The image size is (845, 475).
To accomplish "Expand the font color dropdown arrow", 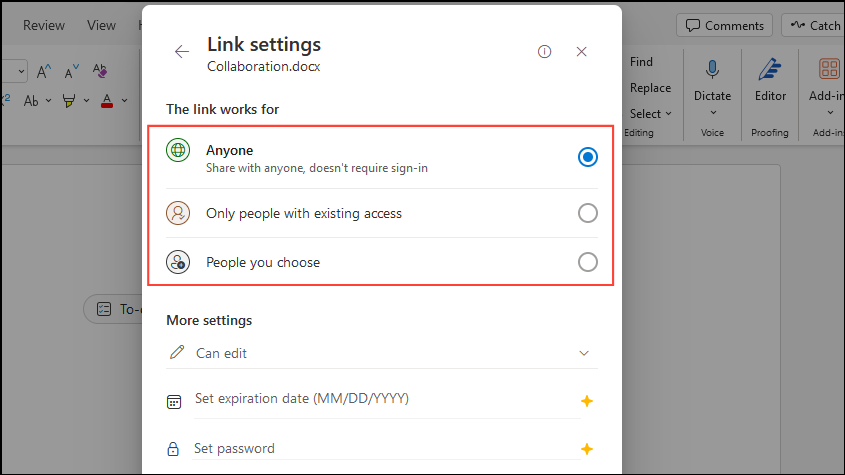I will pyautogui.click(x=124, y=100).
